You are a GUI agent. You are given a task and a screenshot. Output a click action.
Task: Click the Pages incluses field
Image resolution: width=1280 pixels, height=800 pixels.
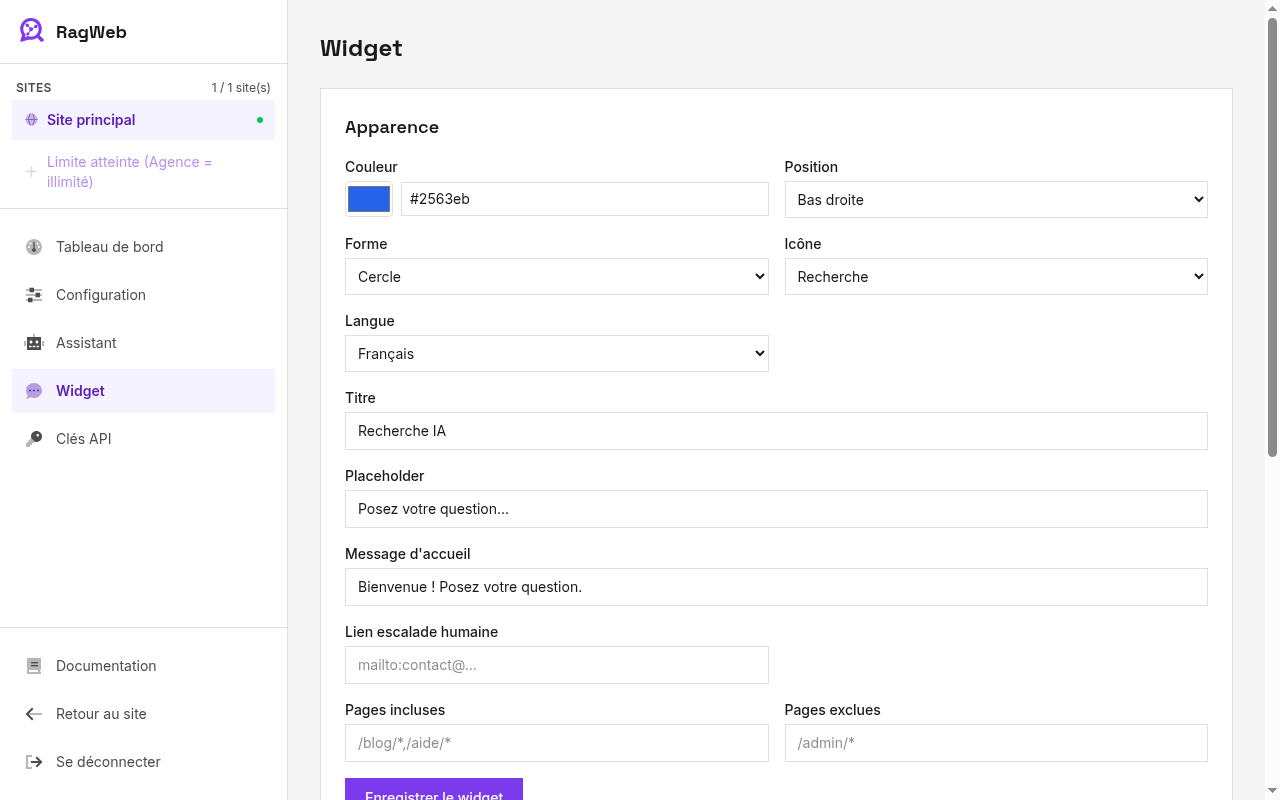point(557,743)
